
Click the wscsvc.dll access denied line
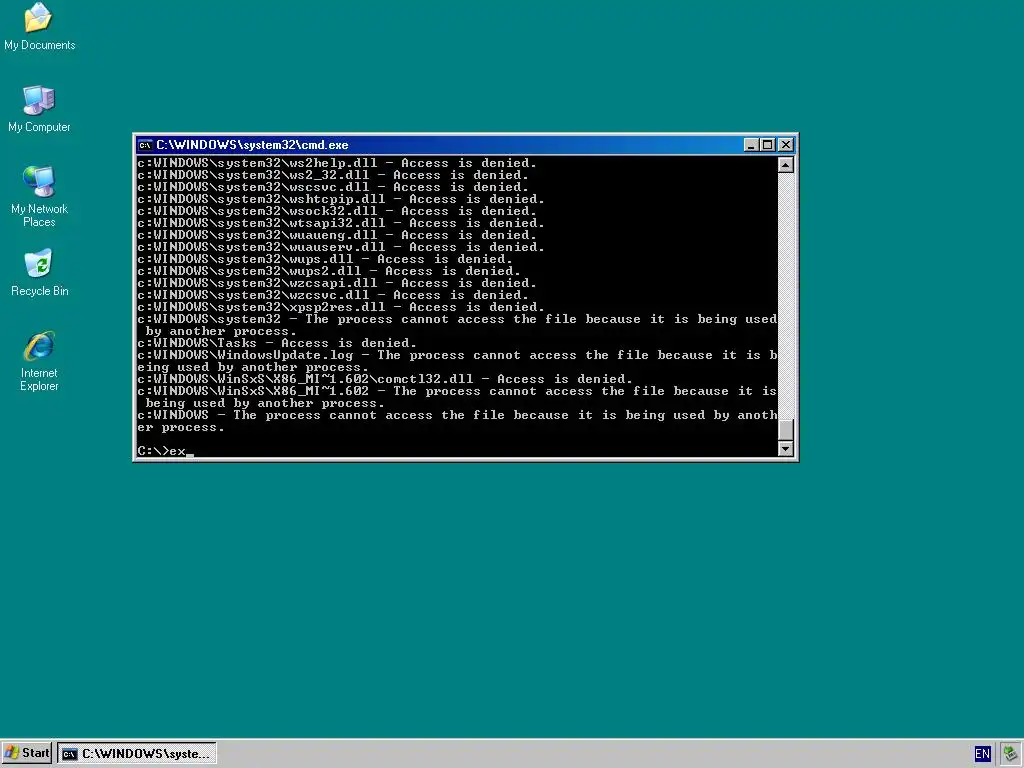pos(333,187)
